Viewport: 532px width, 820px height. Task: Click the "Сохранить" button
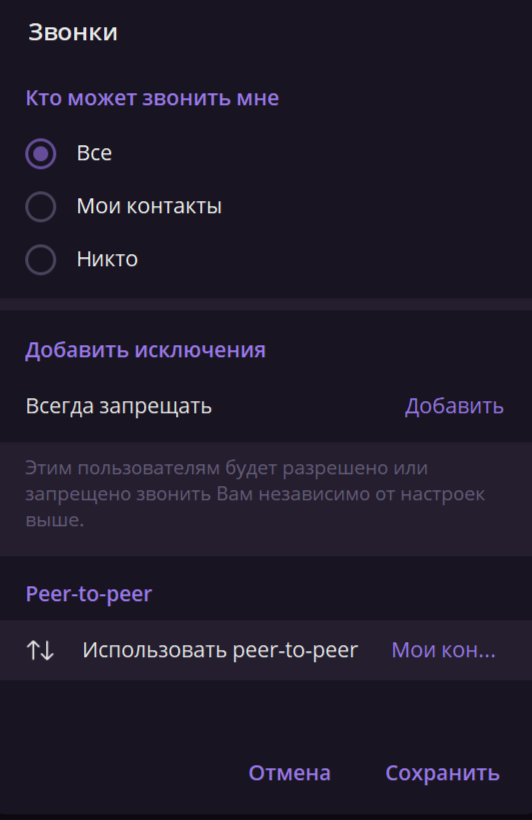(443, 773)
